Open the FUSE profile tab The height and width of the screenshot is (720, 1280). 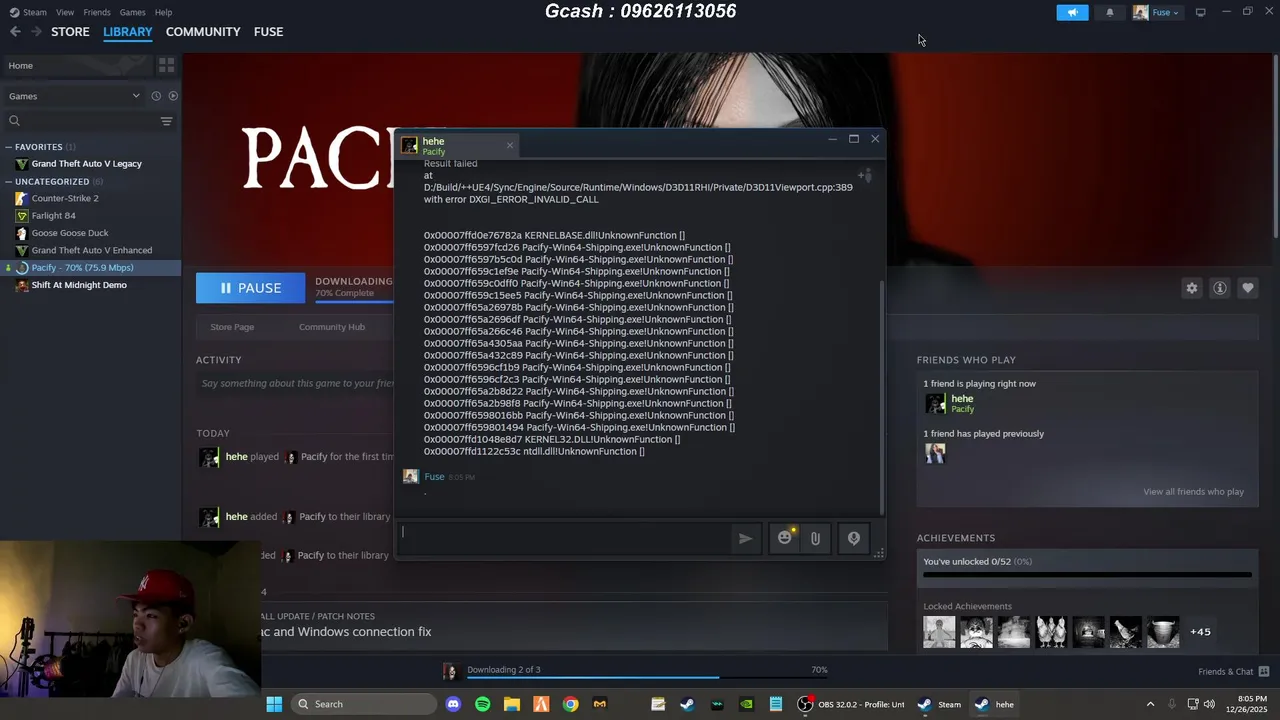[268, 32]
